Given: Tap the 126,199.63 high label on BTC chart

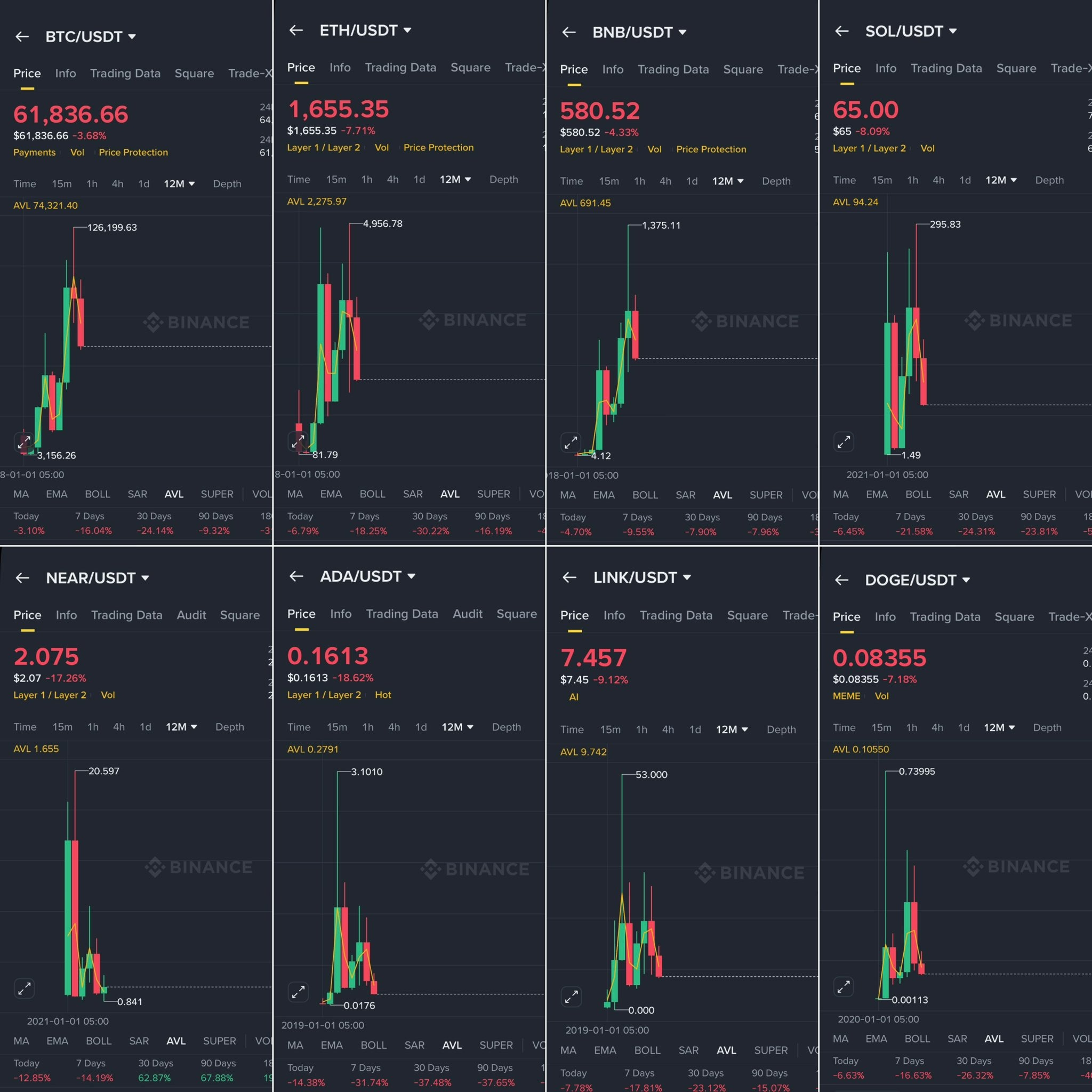Looking at the screenshot, I should (x=112, y=227).
